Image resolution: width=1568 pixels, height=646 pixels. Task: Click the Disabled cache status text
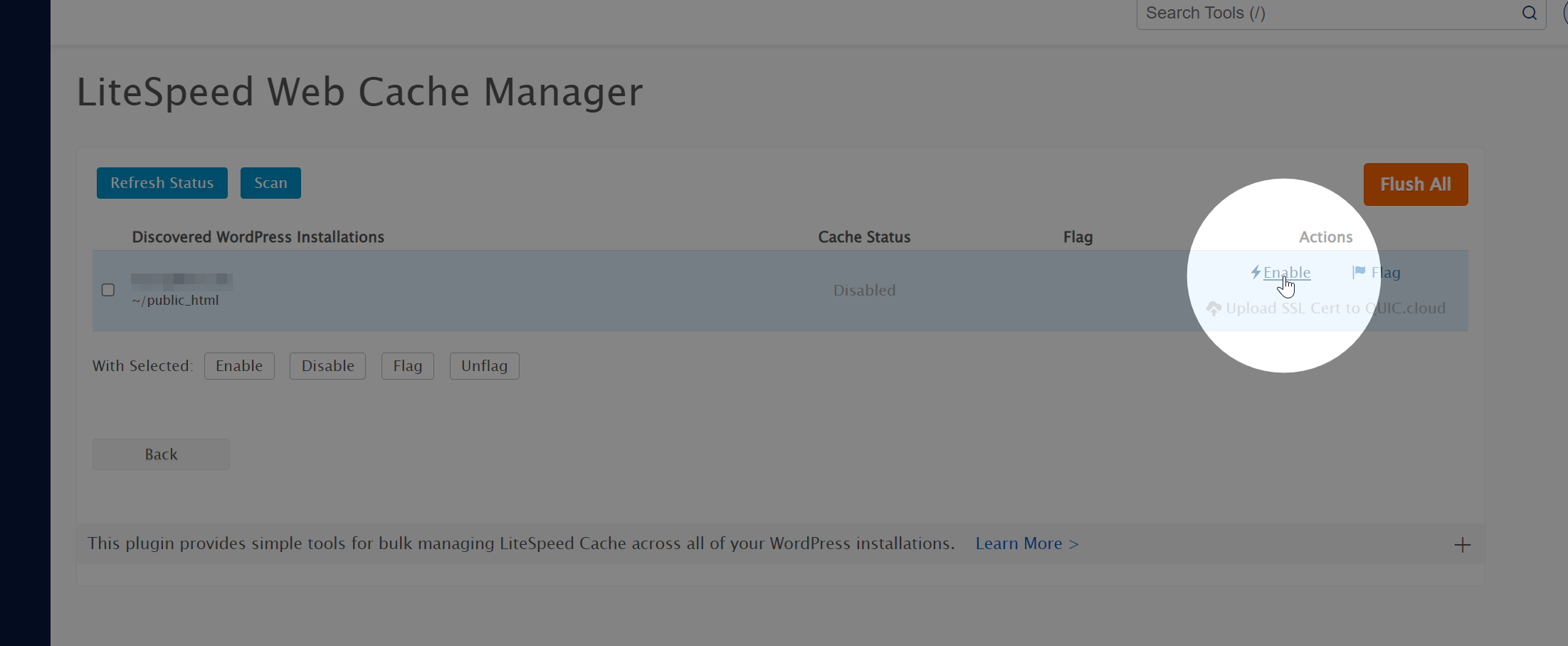[x=864, y=291]
